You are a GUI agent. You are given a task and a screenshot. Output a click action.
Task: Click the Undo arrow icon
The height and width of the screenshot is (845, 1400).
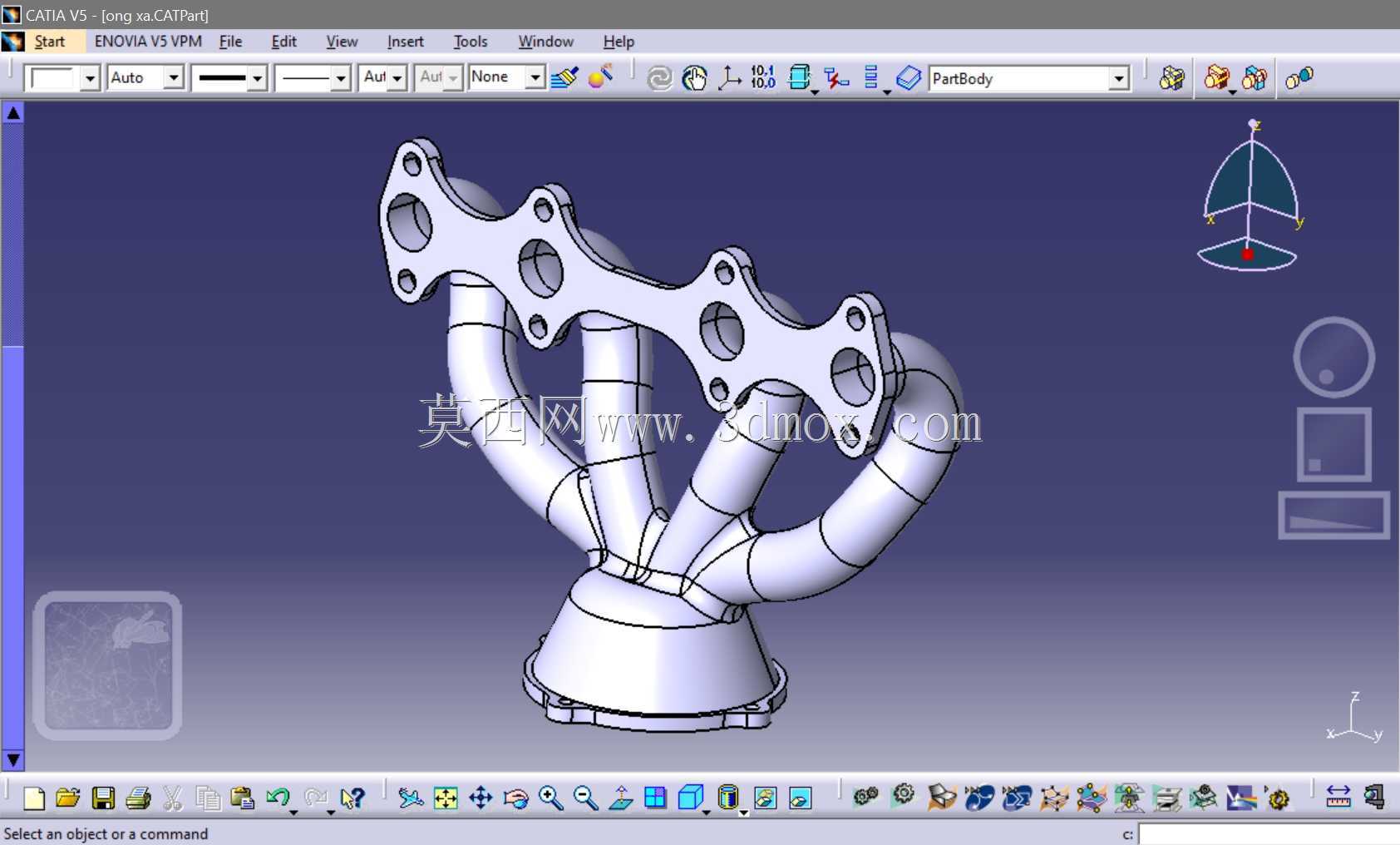coord(278,798)
